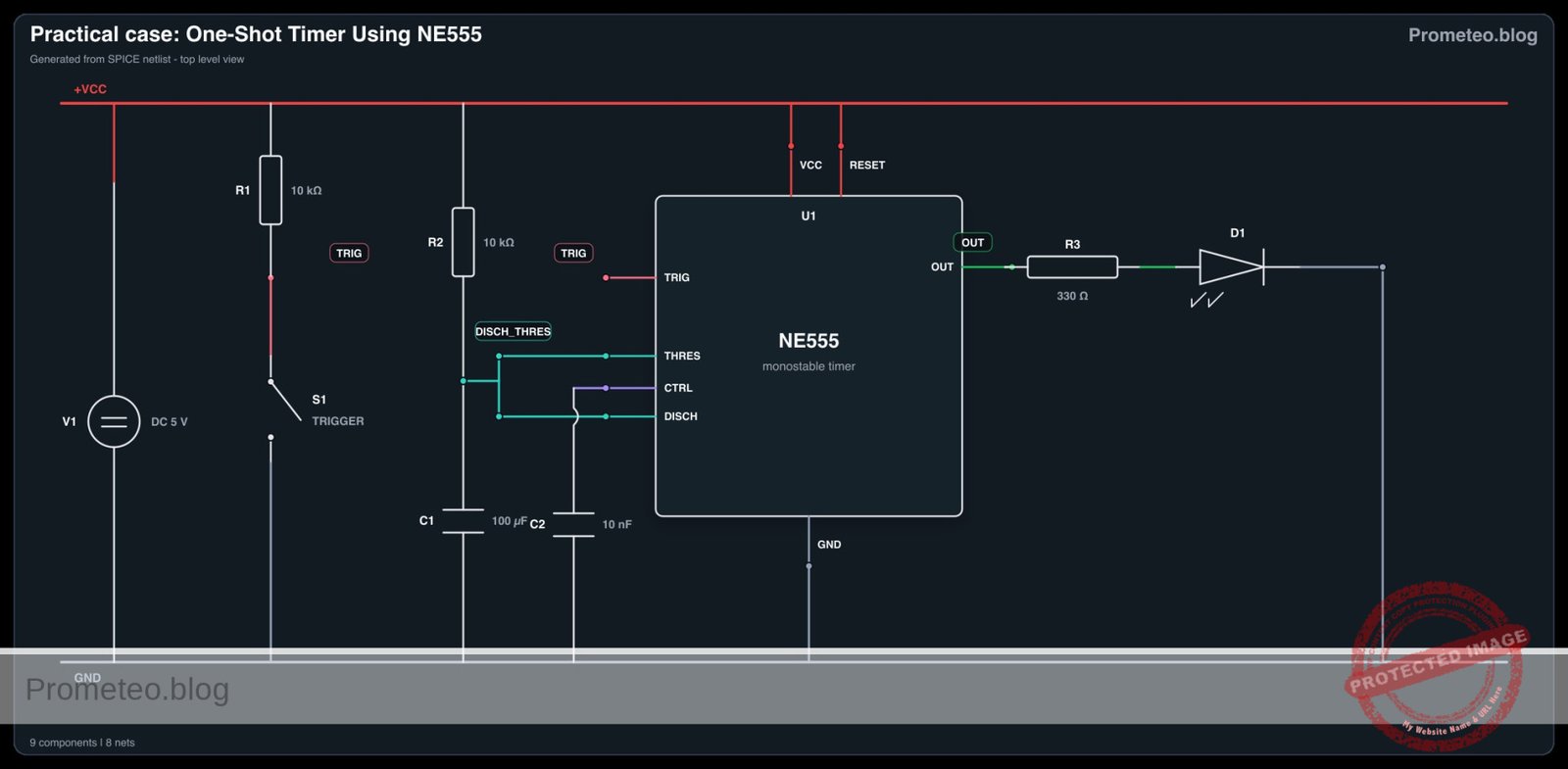The height and width of the screenshot is (769, 1568).
Task: Click the GND rail label at bottom left
Action: point(87,677)
